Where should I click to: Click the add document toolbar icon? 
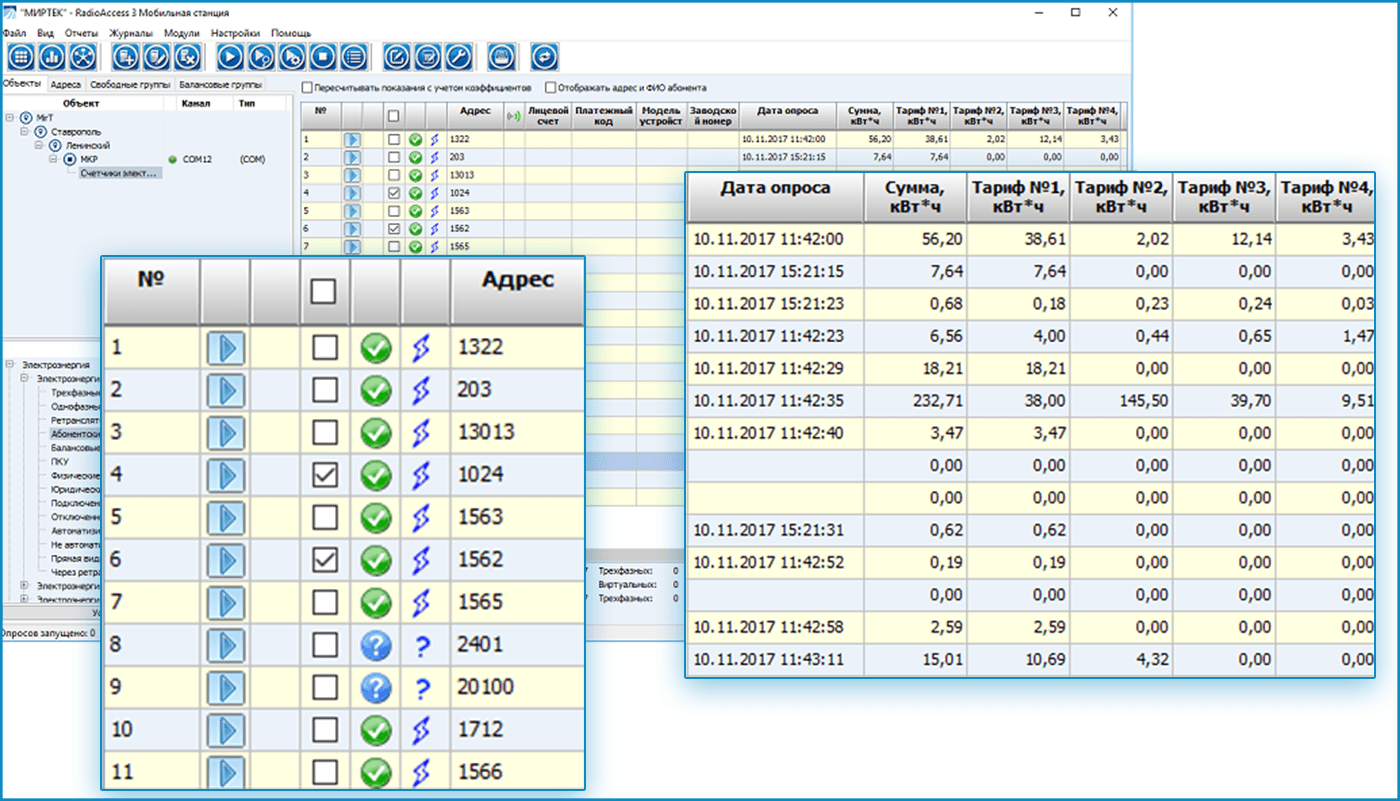[x=126, y=56]
